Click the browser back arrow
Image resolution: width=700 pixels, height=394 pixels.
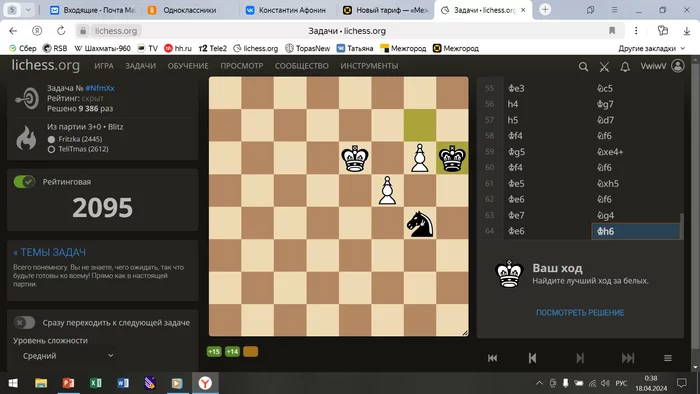13,31
